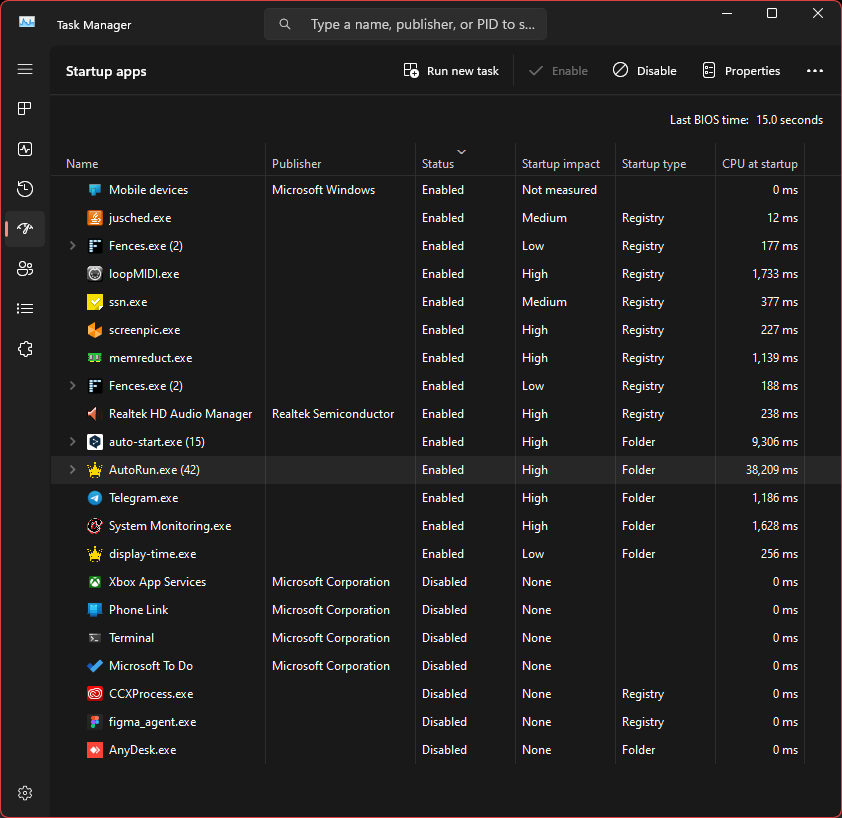The image size is (842, 818).
Task: Open the more options ellipsis menu
Action: 815,71
